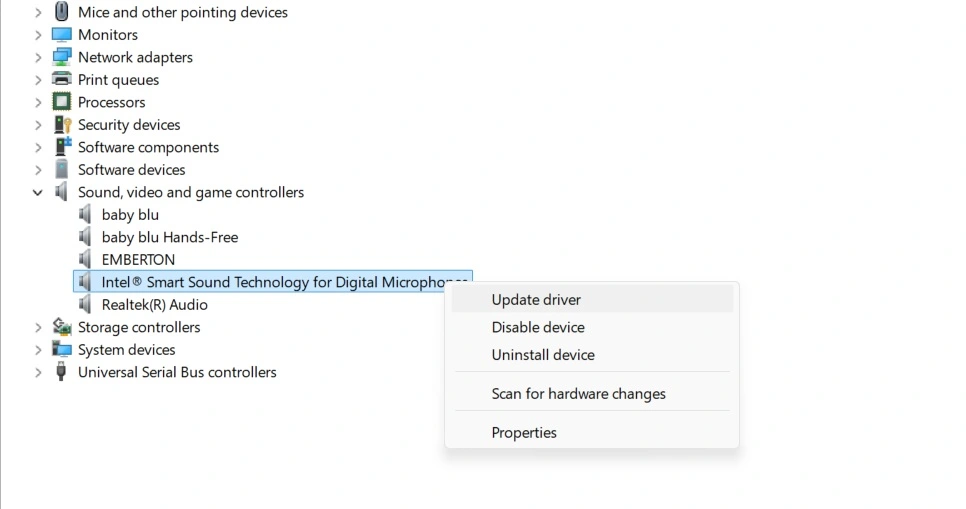
Task: Click the Monitors category icon
Action: [x=62, y=35]
